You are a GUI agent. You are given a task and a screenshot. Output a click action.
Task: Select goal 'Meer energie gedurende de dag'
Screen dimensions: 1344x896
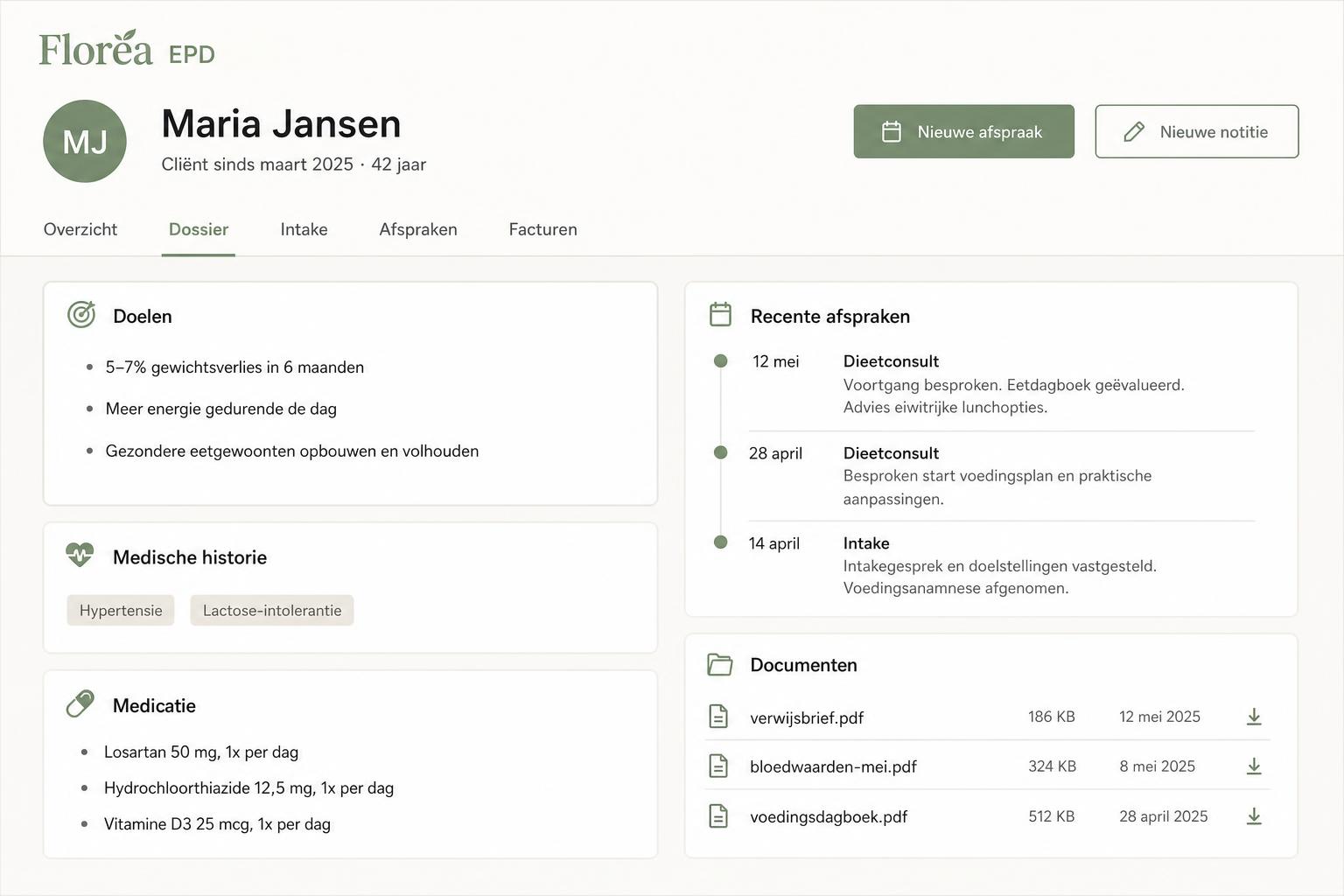(x=221, y=409)
